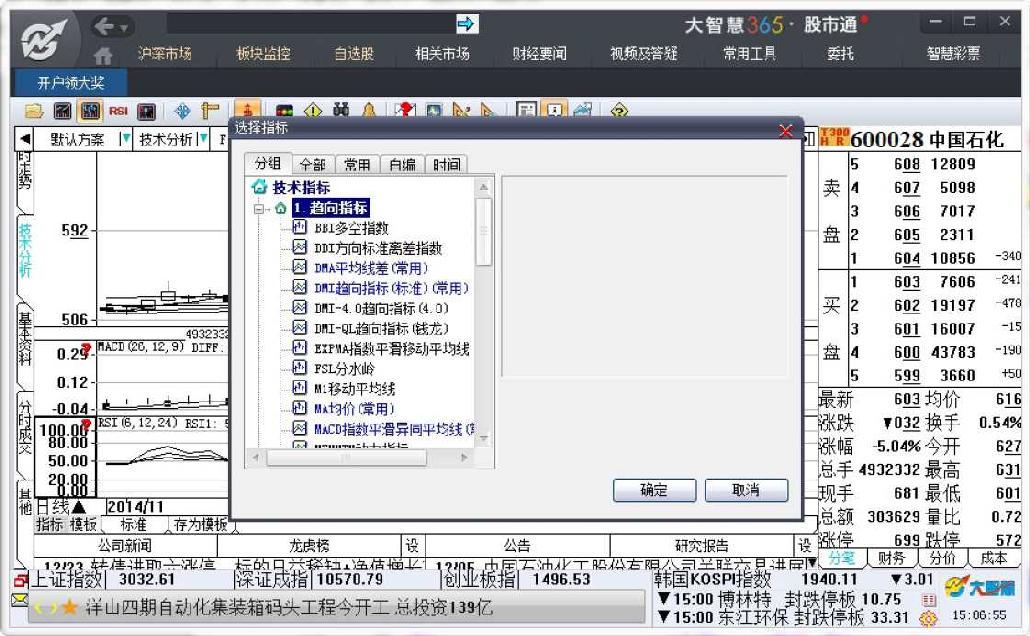1030x636 pixels.
Task: Open the 财务 tab under quote panel
Action: click(x=891, y=558)
